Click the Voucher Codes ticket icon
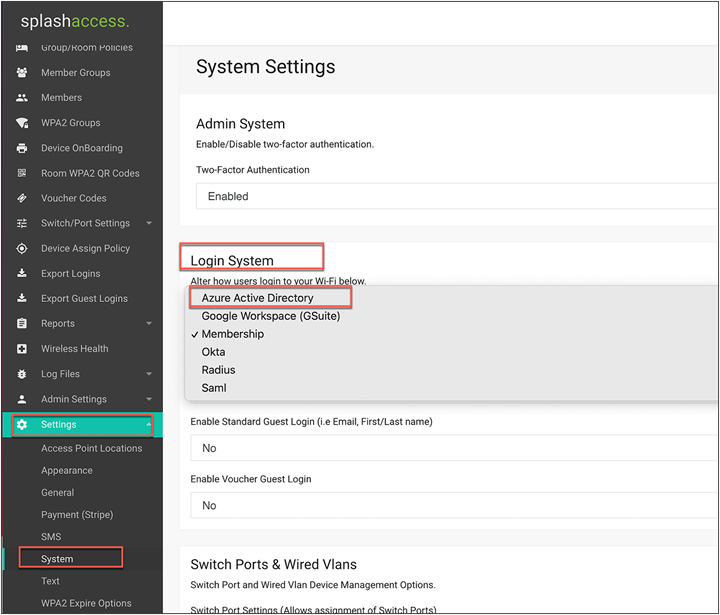The width and height of the screenshot is (720, 615). click(x=22, y=198)
